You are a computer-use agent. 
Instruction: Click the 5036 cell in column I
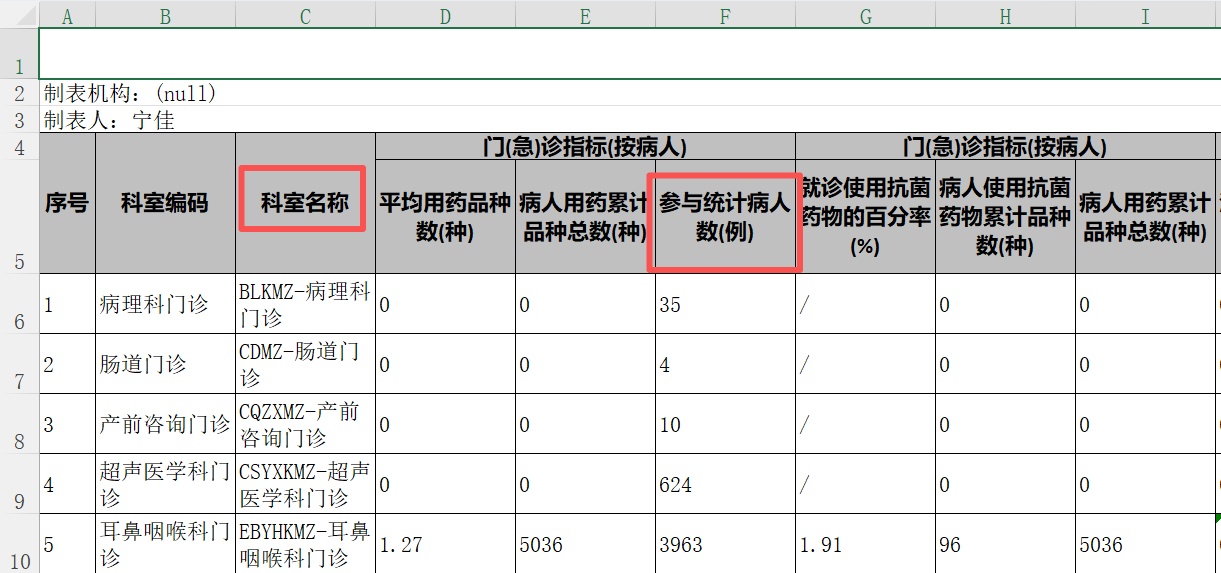[1145, 544]
